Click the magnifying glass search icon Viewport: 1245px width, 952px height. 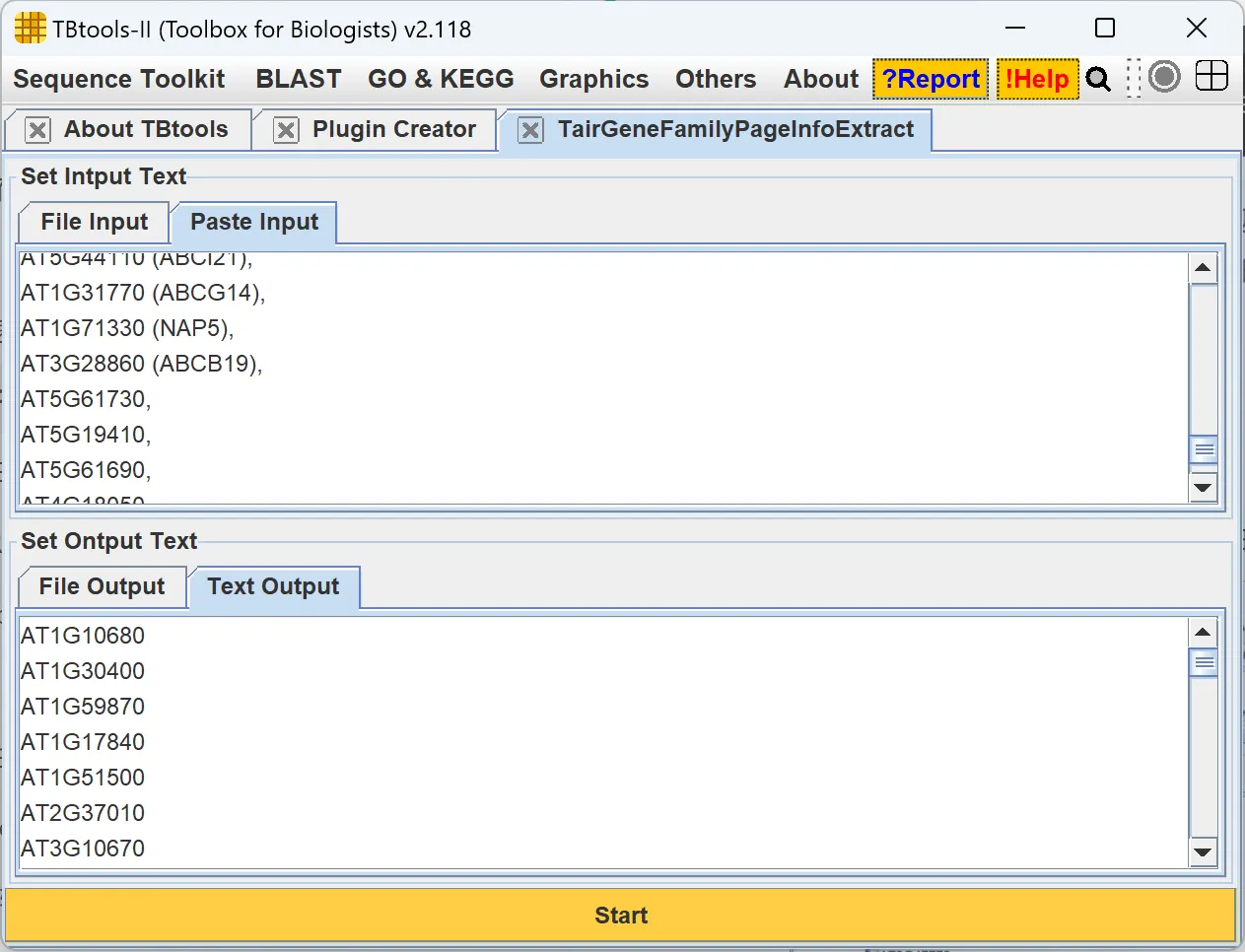click(1098, 79)
